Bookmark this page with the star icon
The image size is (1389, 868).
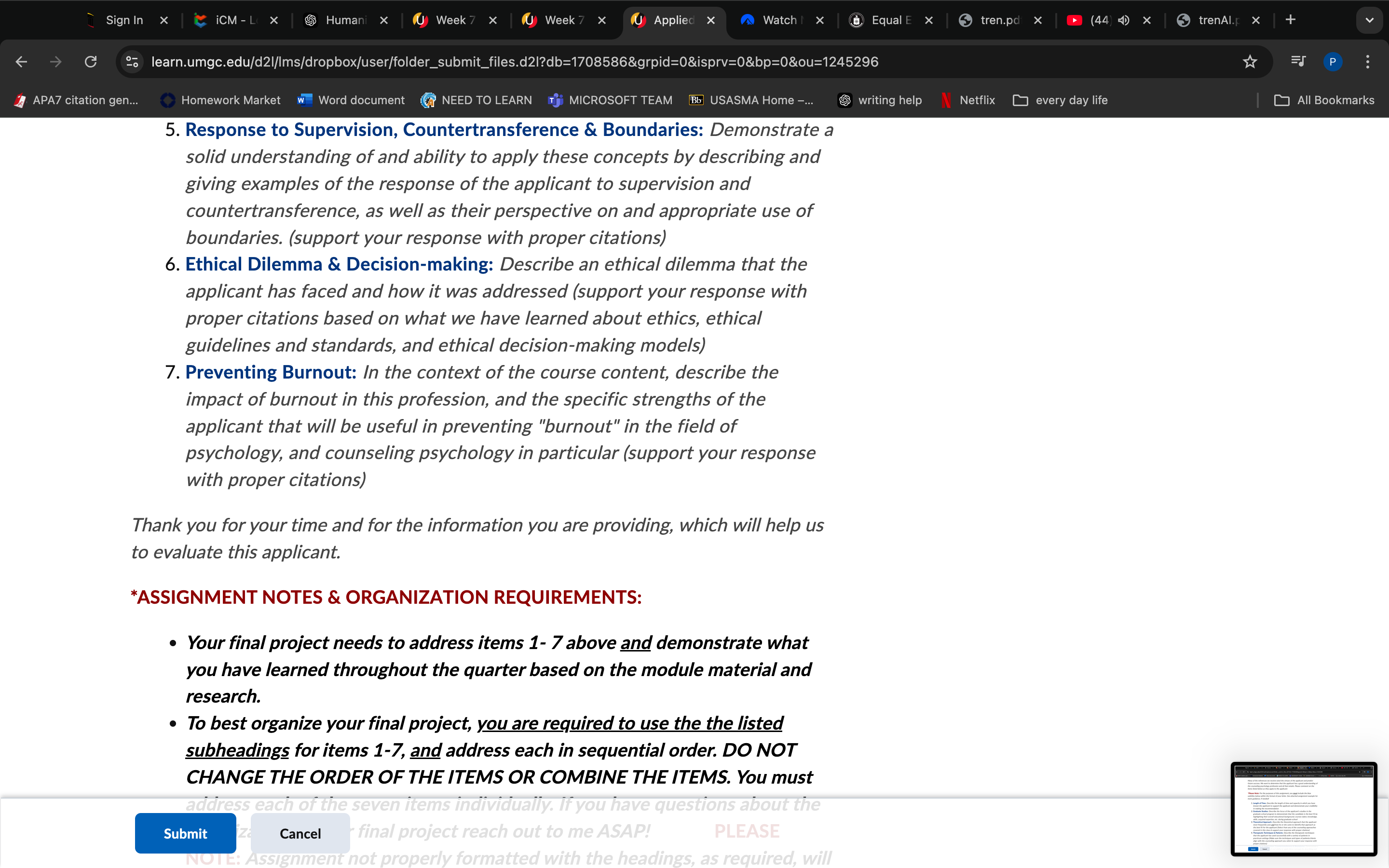tap(1250, 61)
